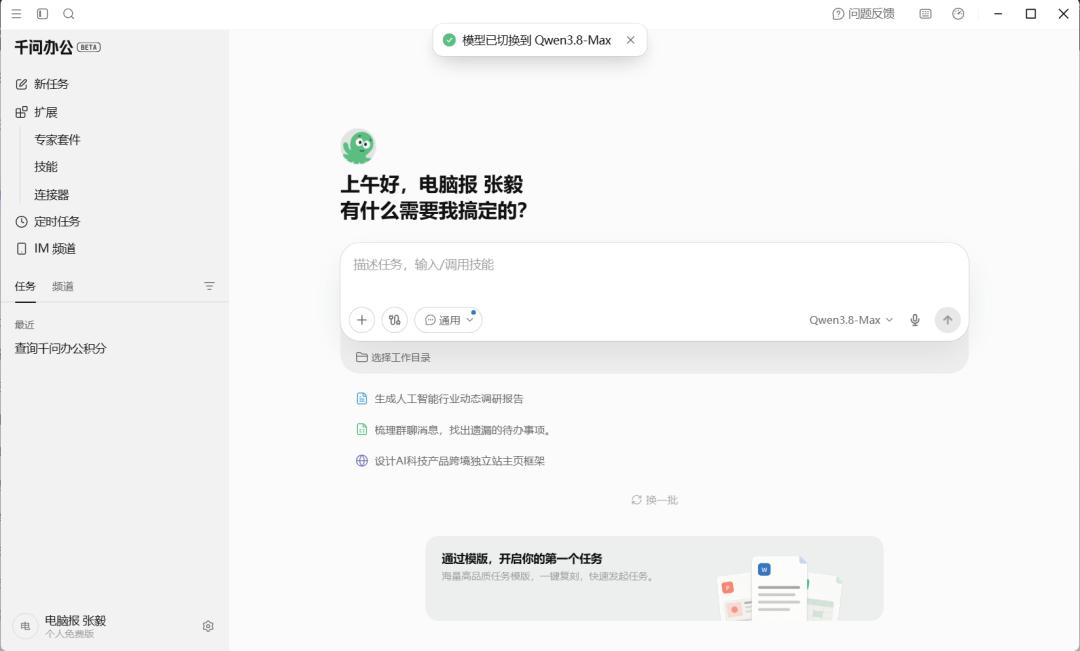
Task: Click the connector tools icon button
Action: [395, 320]
